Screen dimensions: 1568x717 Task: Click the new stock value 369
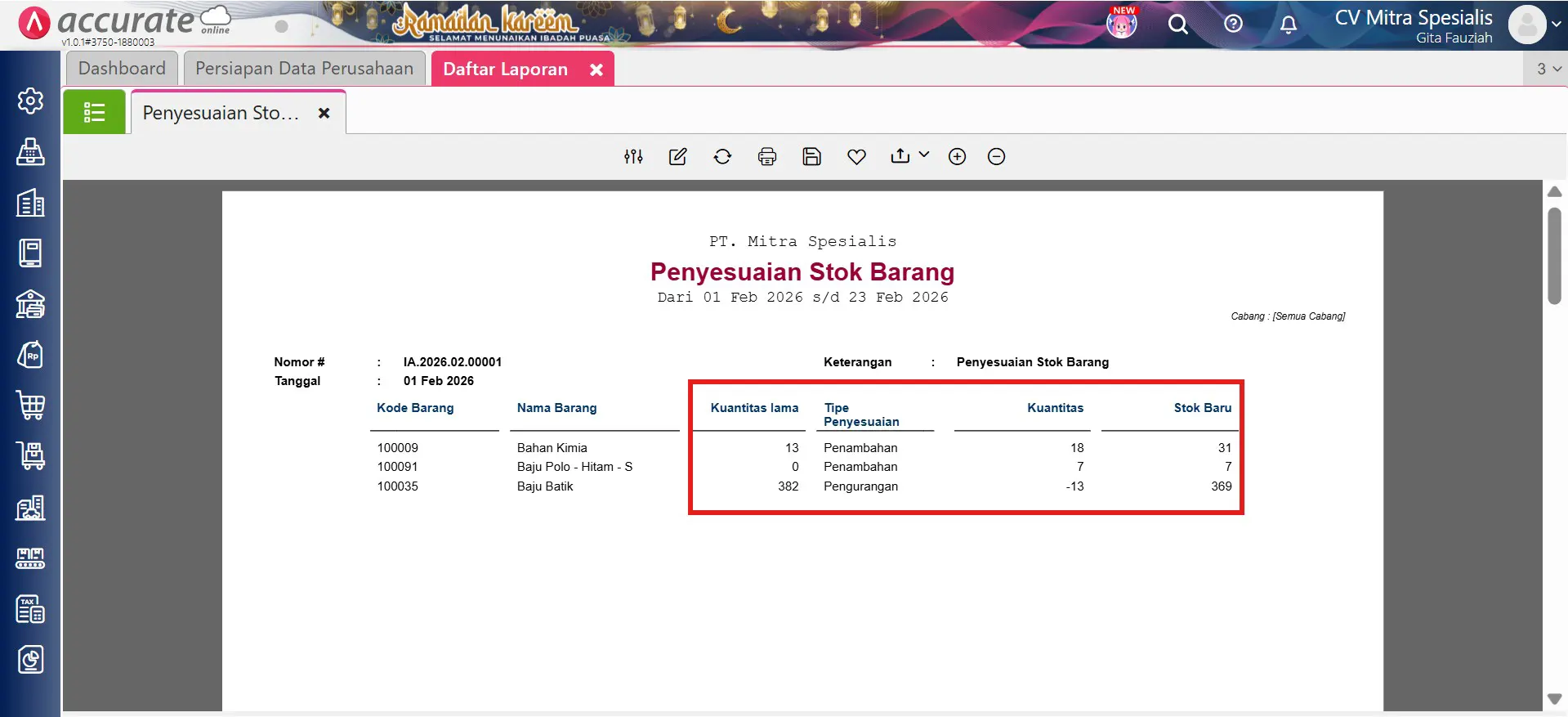pyautogui.click(x=1221, y=486)
